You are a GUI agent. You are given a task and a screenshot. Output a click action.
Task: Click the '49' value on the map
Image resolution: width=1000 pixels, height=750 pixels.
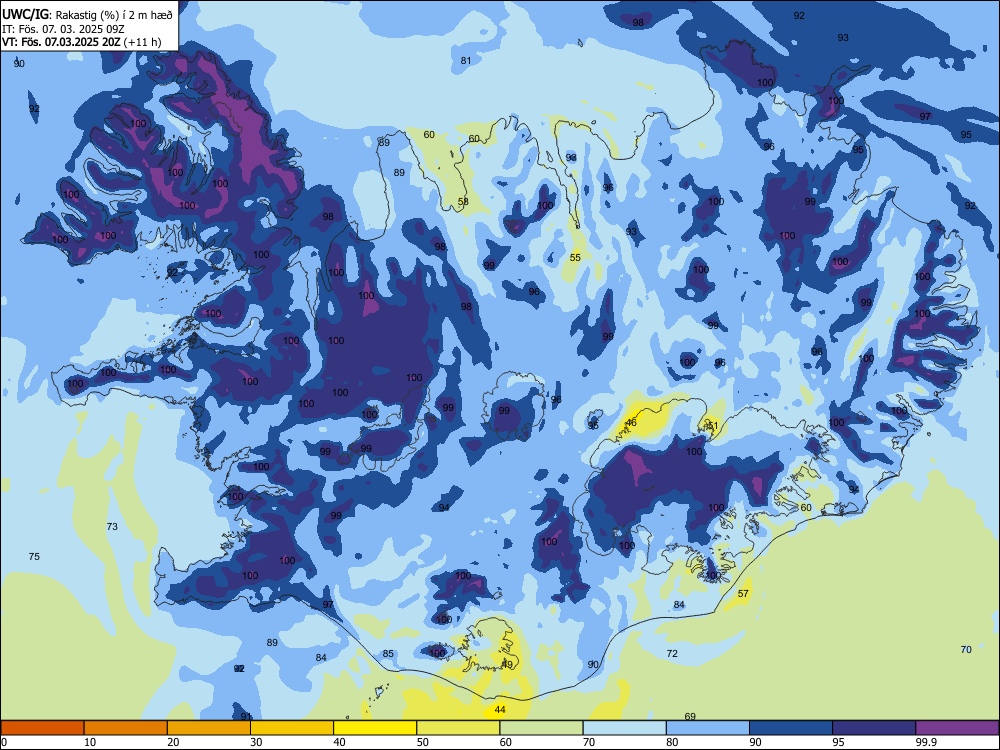507,664
